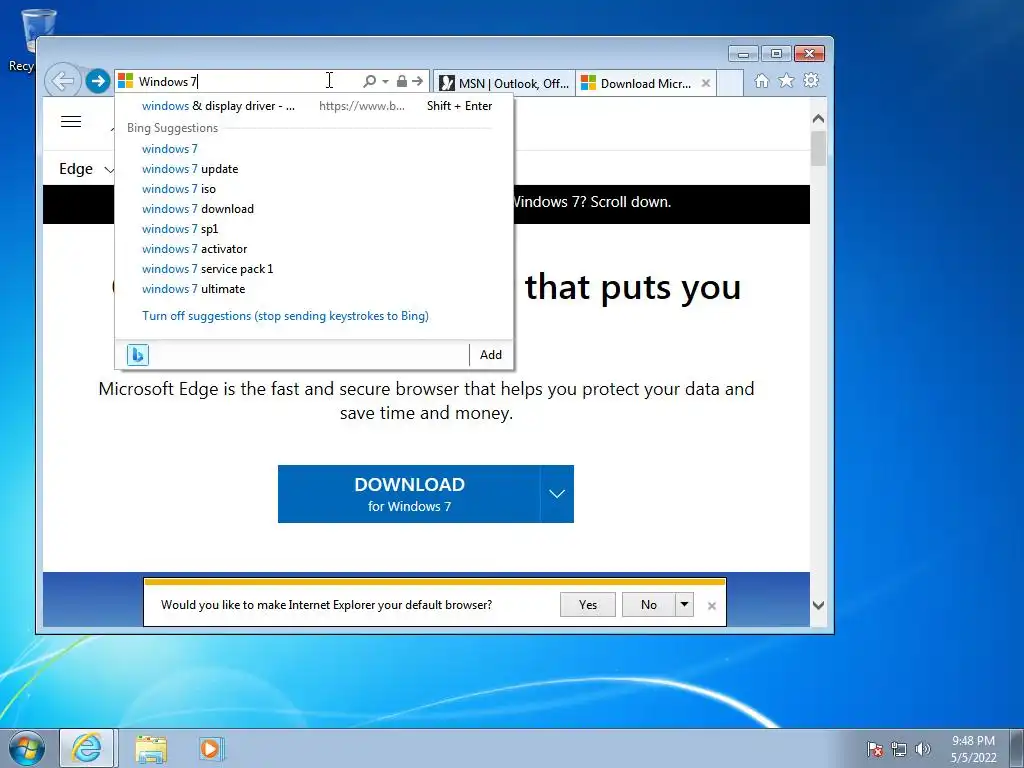Close the Download Microsoft tab

[x=706, y=83]
